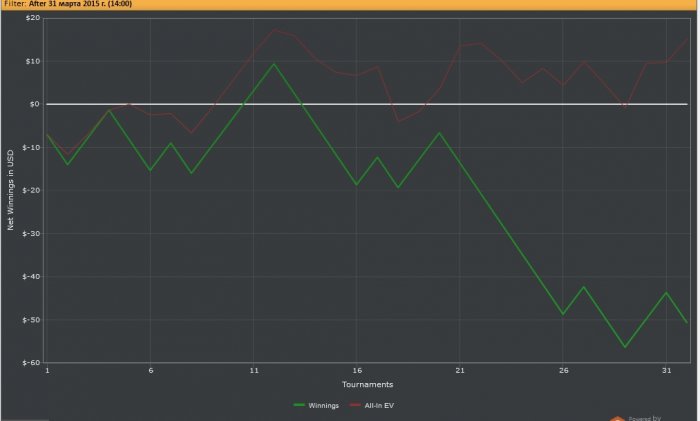This screenshot has height=421, width=700.
Task: Click x-axis tick label 21
Action: coord(460,371)
